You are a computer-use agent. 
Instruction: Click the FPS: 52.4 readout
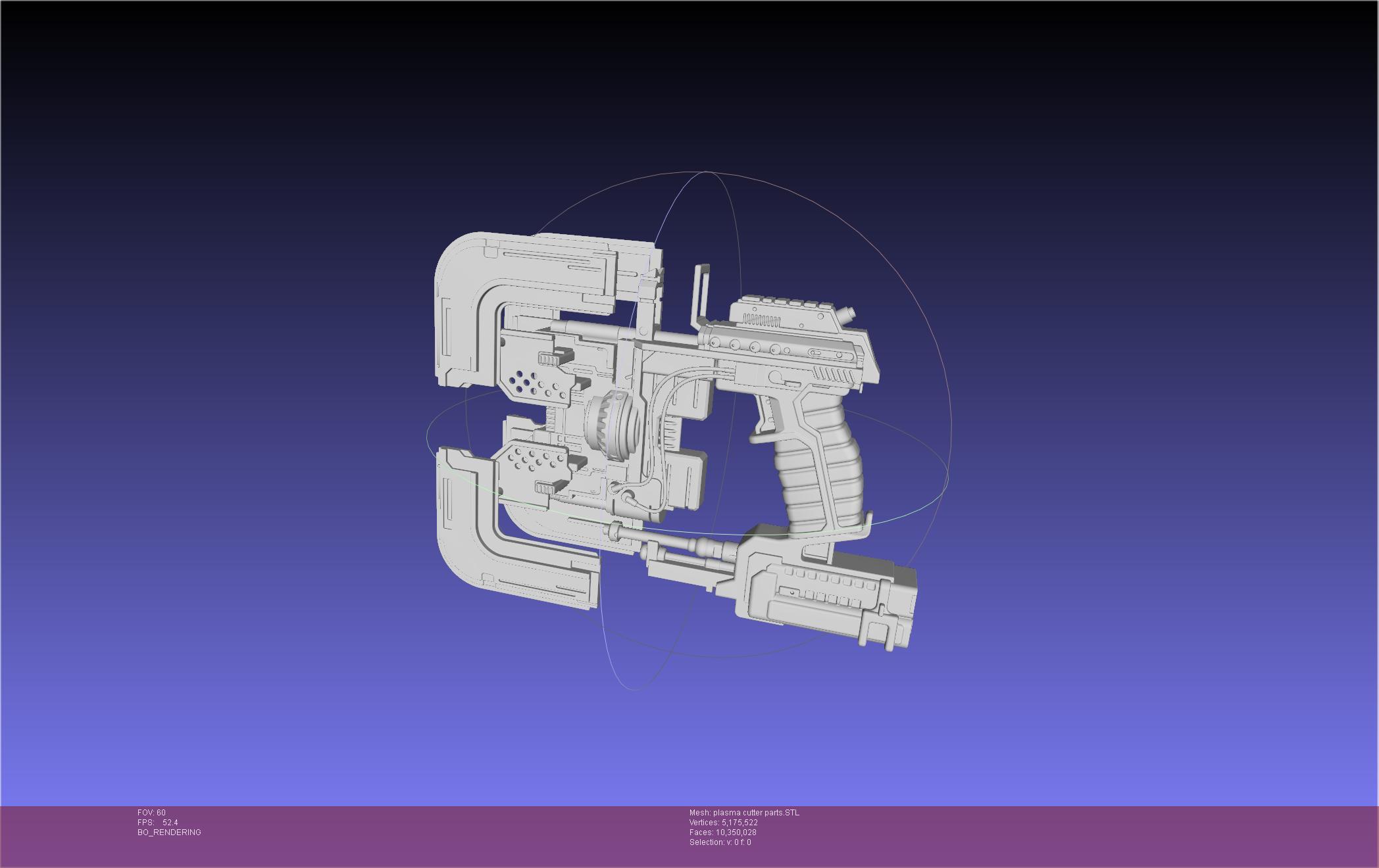point(158,823)
